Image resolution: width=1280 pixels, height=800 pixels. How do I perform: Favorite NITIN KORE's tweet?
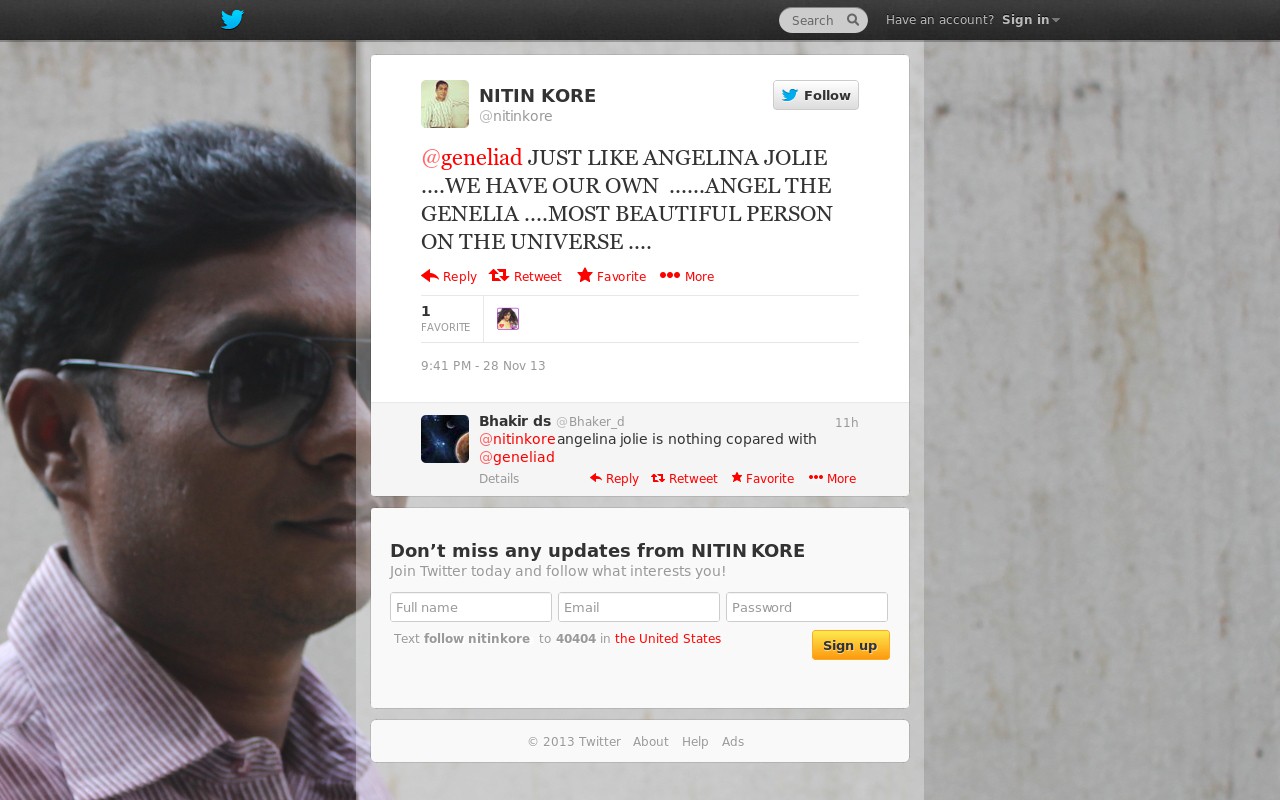tap(611, 276)
